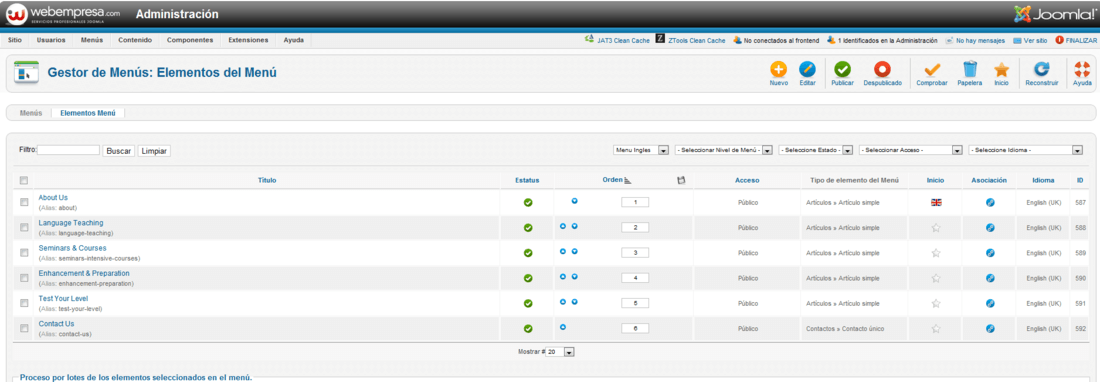1100x382 pixels.
Task: Open the Contenido menu
Action: tap(135, 40)
